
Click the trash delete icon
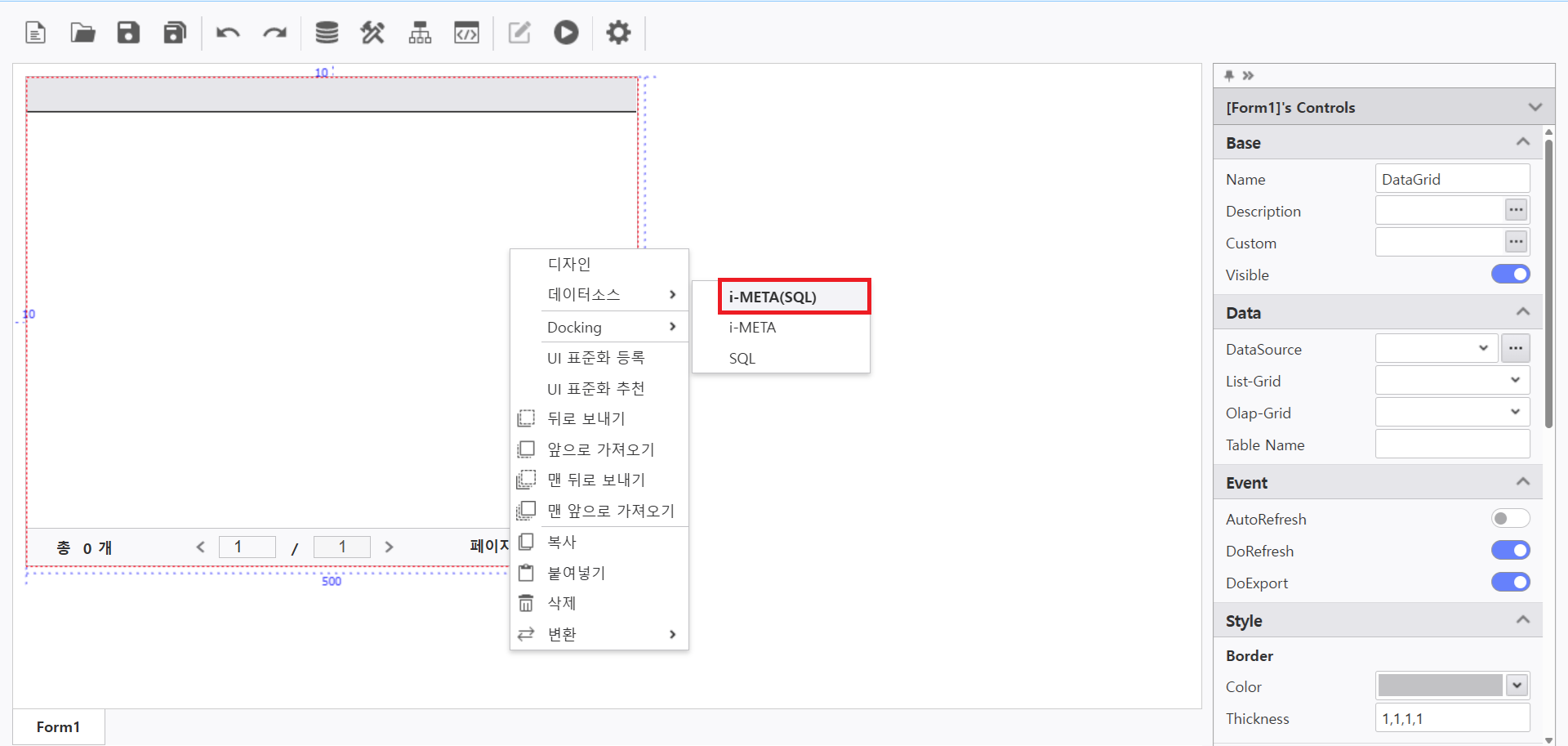coord(526,603)
